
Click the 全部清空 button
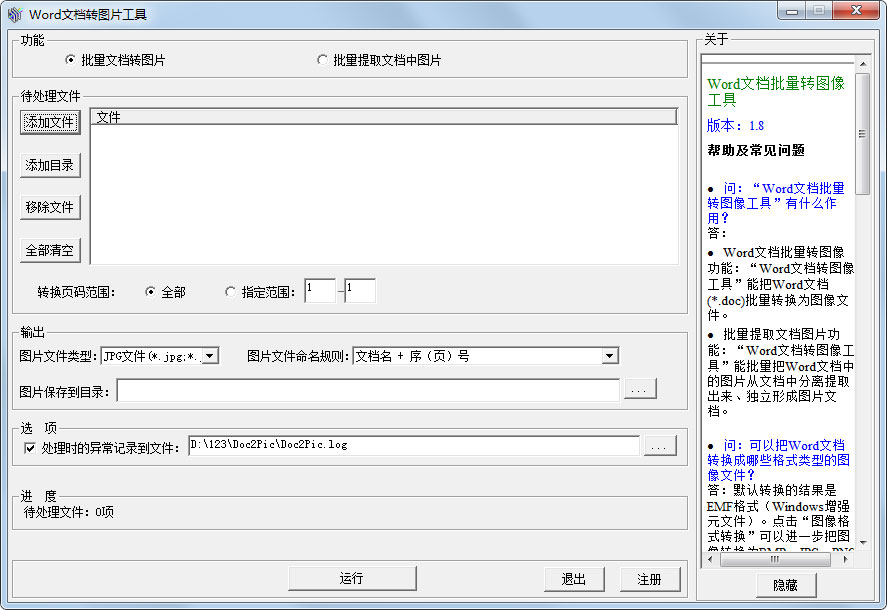50,250
